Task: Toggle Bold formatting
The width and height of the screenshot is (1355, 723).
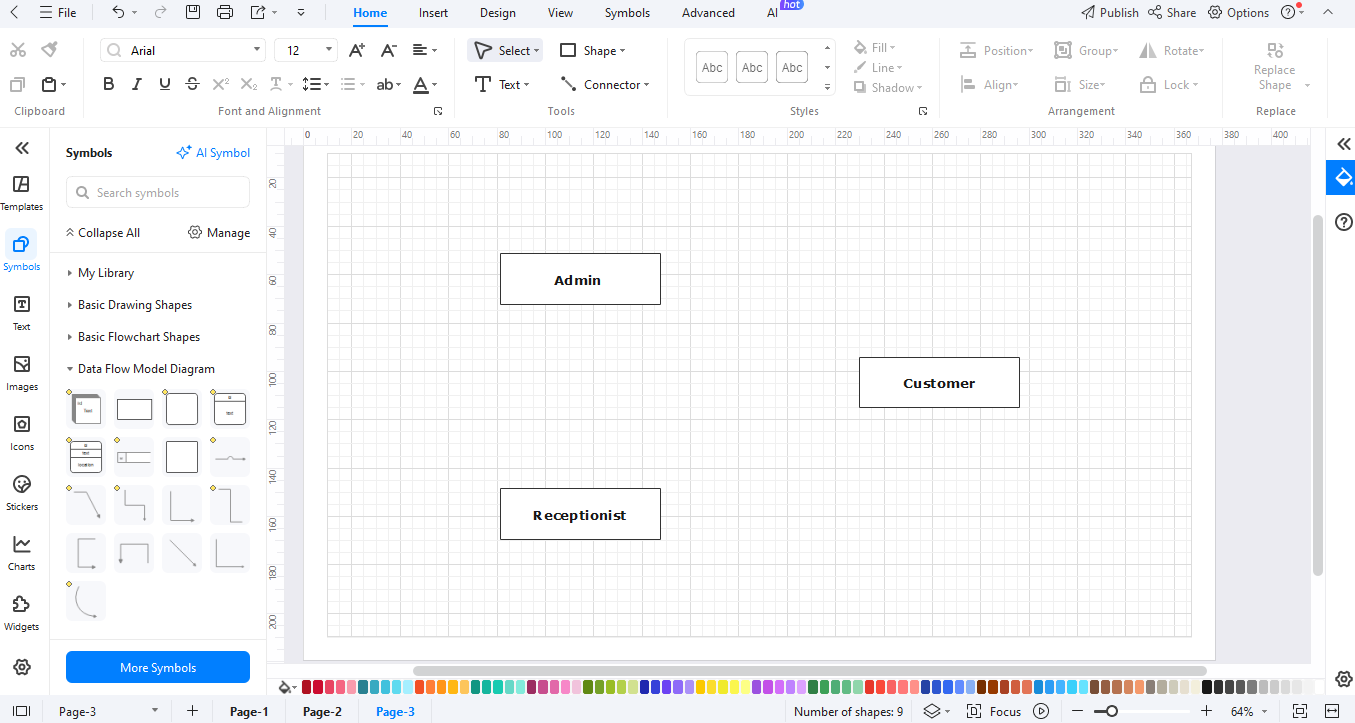Action: click(x=109, y=85)
